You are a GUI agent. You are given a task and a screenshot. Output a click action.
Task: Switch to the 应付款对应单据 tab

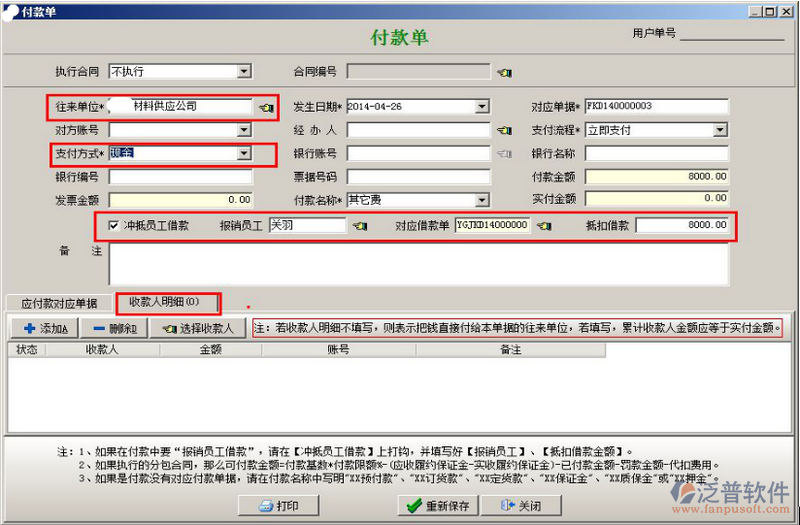pos(60,303)
